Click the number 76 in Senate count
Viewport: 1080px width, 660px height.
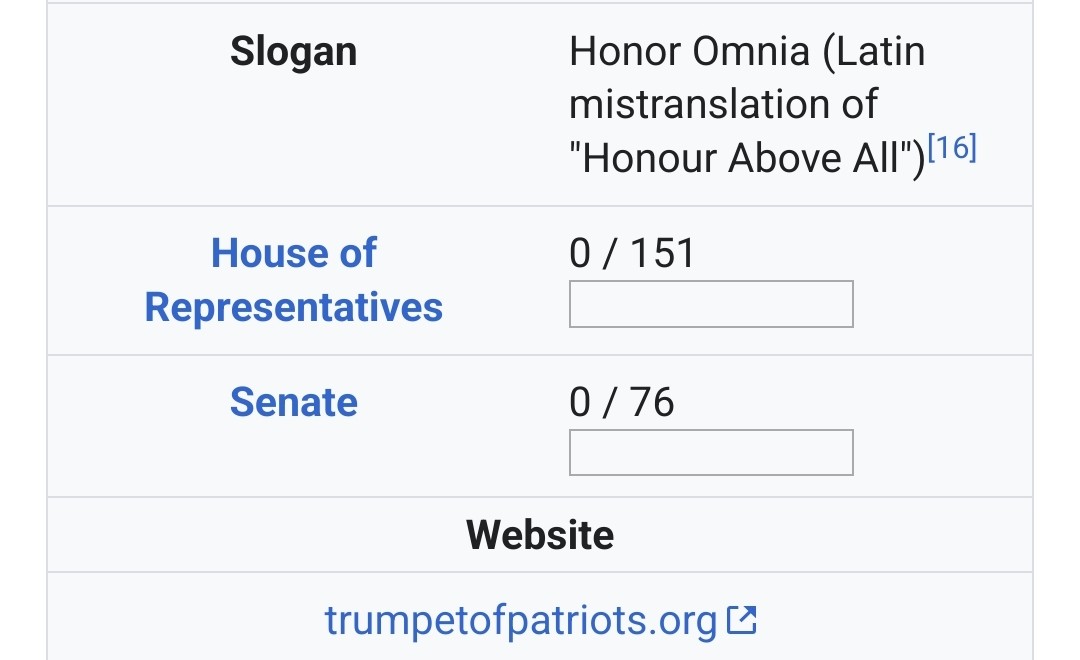(x=653, y=402)
